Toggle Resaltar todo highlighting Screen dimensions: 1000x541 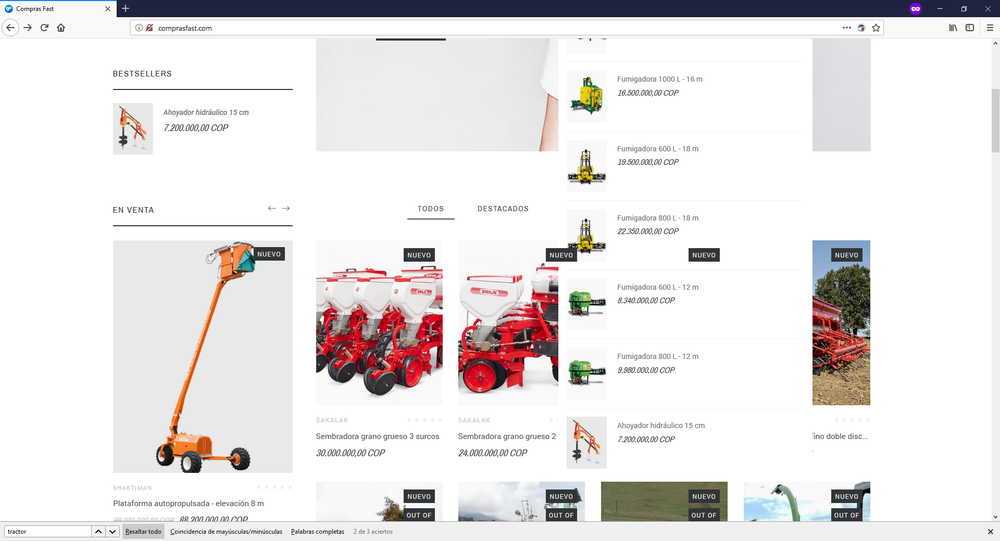click(x=143, y=531)
